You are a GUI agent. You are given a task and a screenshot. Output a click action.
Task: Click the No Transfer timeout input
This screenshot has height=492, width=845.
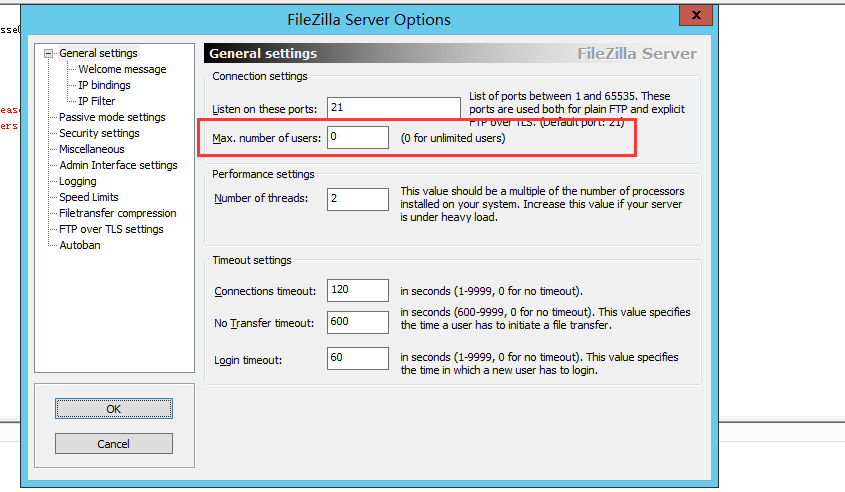[358, 322]
